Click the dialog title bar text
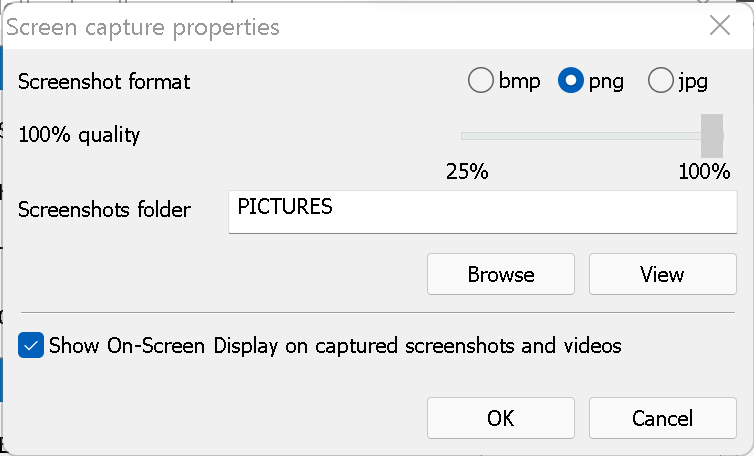Image resolution: width=754 pixels, height=456 pixels. tap(143, 27)
